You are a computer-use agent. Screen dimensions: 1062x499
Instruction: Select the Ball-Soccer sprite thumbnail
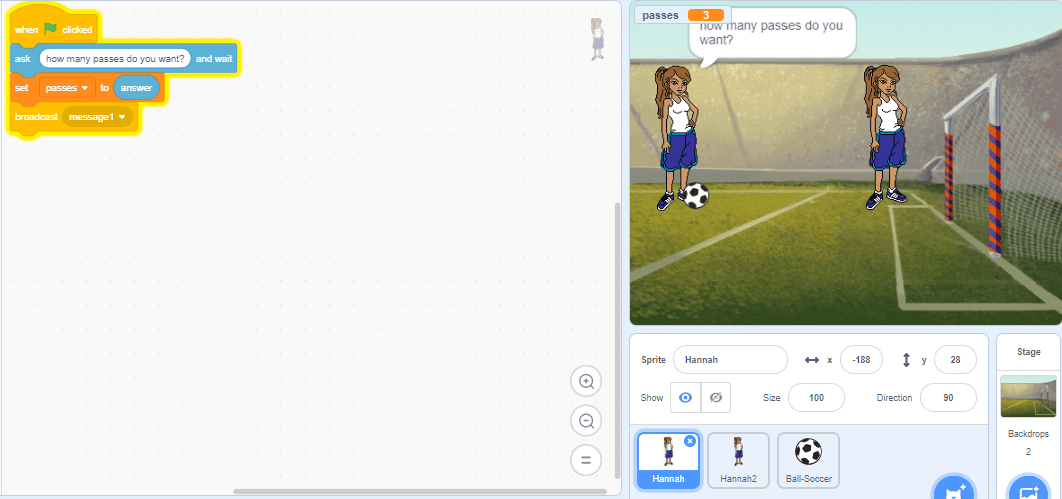point(807,459)
